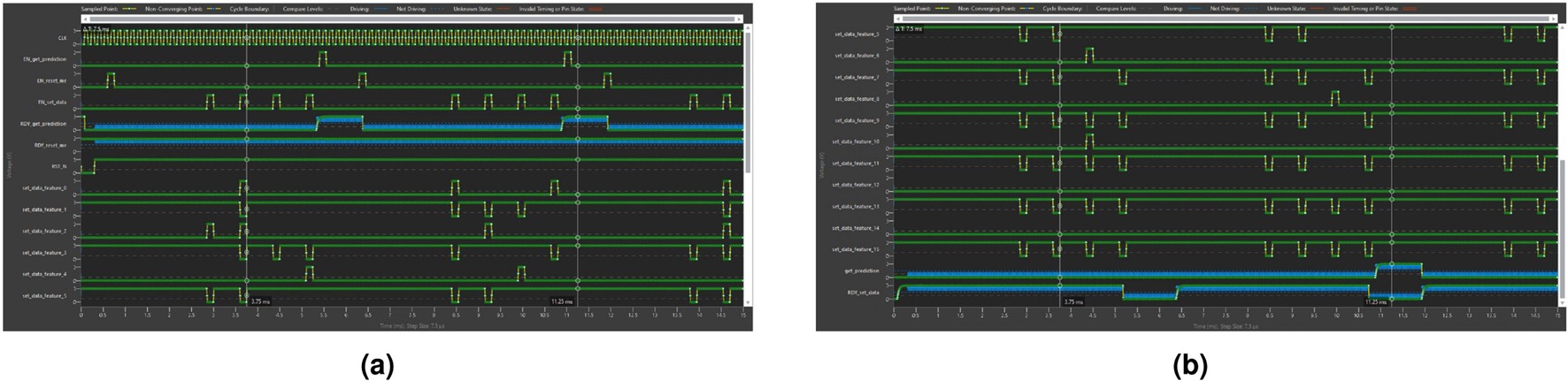Select the set_data_feature_4 signal label

point(45,274)
